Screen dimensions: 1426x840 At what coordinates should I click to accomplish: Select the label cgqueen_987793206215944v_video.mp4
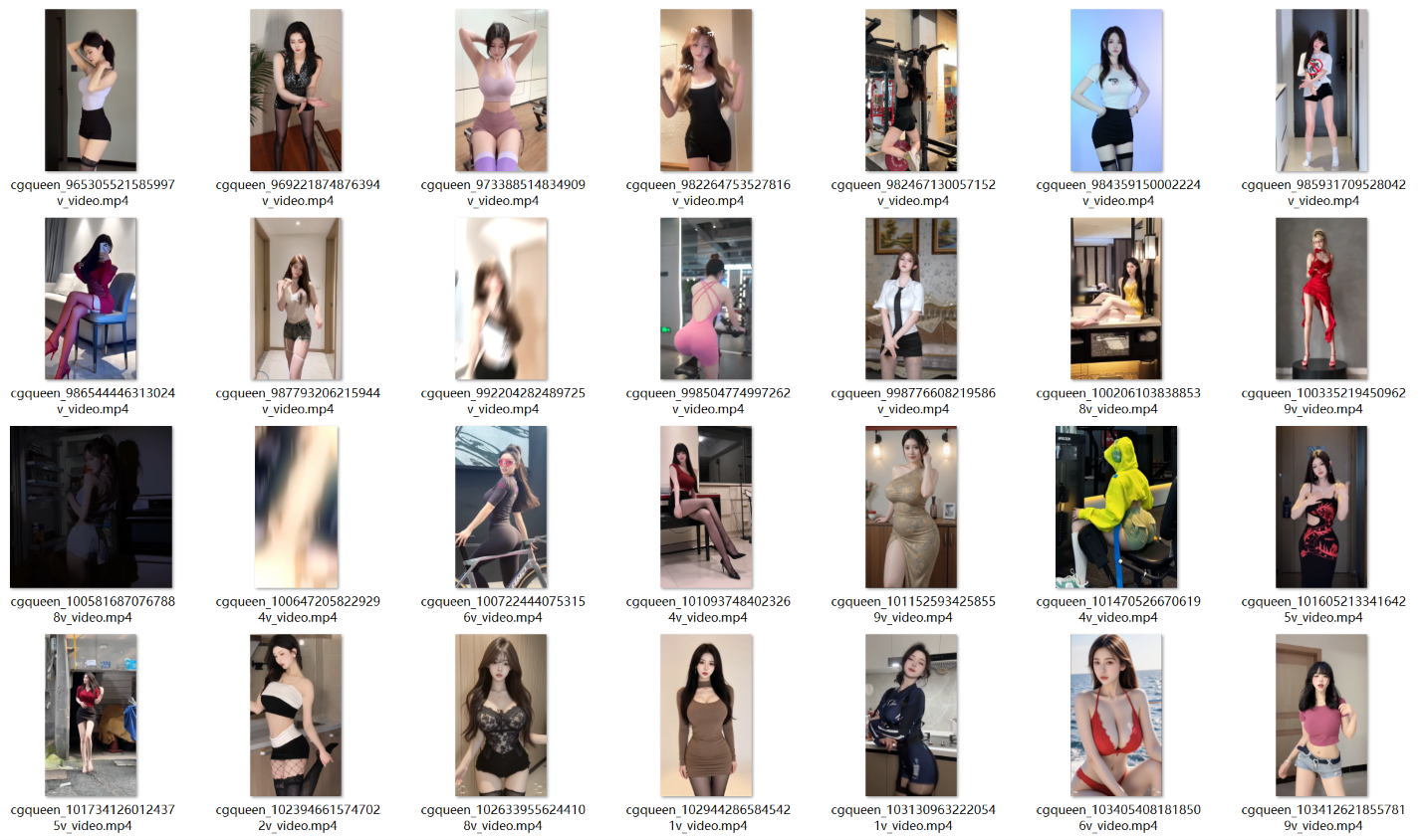pos(298,401)
